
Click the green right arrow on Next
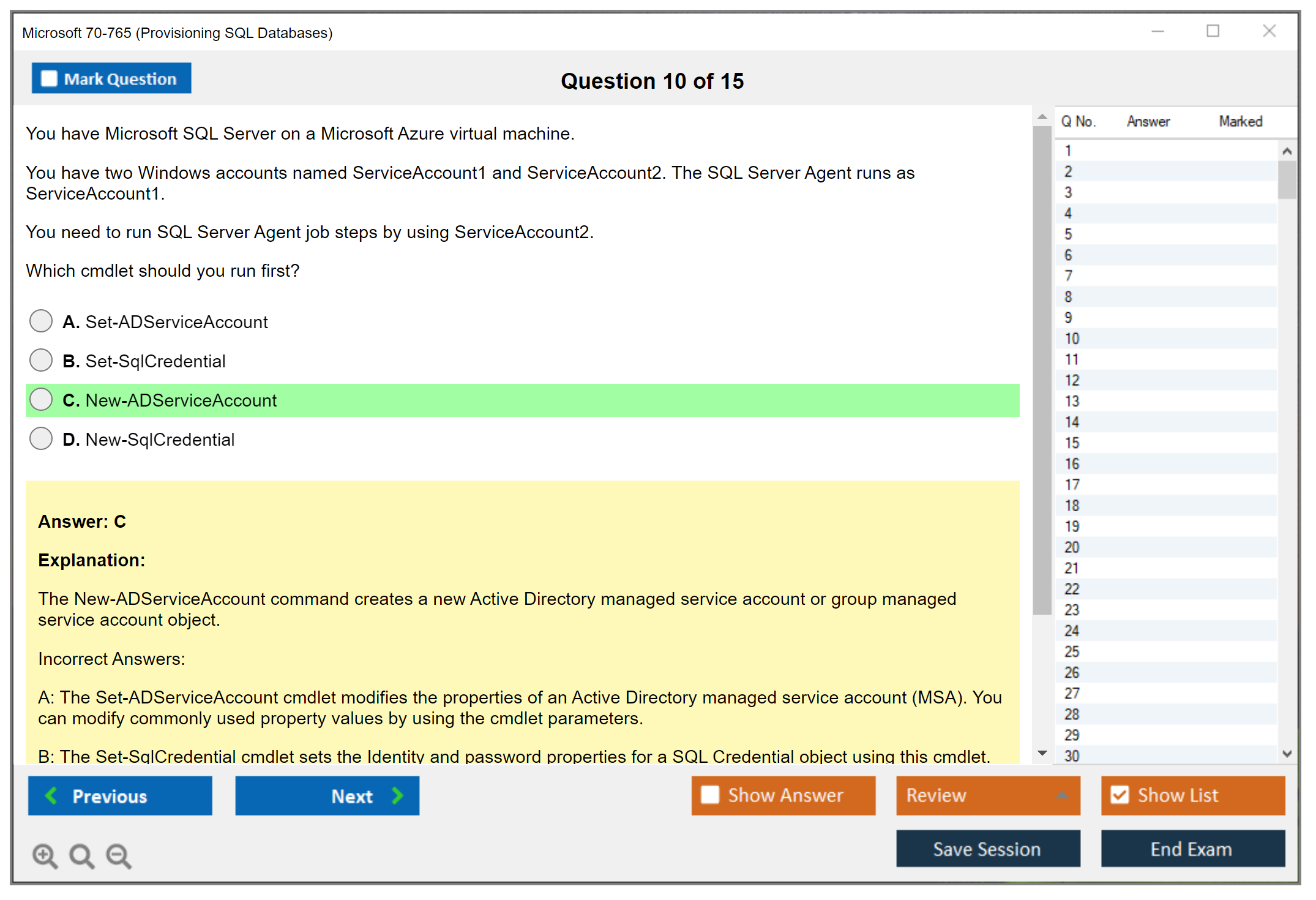coord(397,795)
